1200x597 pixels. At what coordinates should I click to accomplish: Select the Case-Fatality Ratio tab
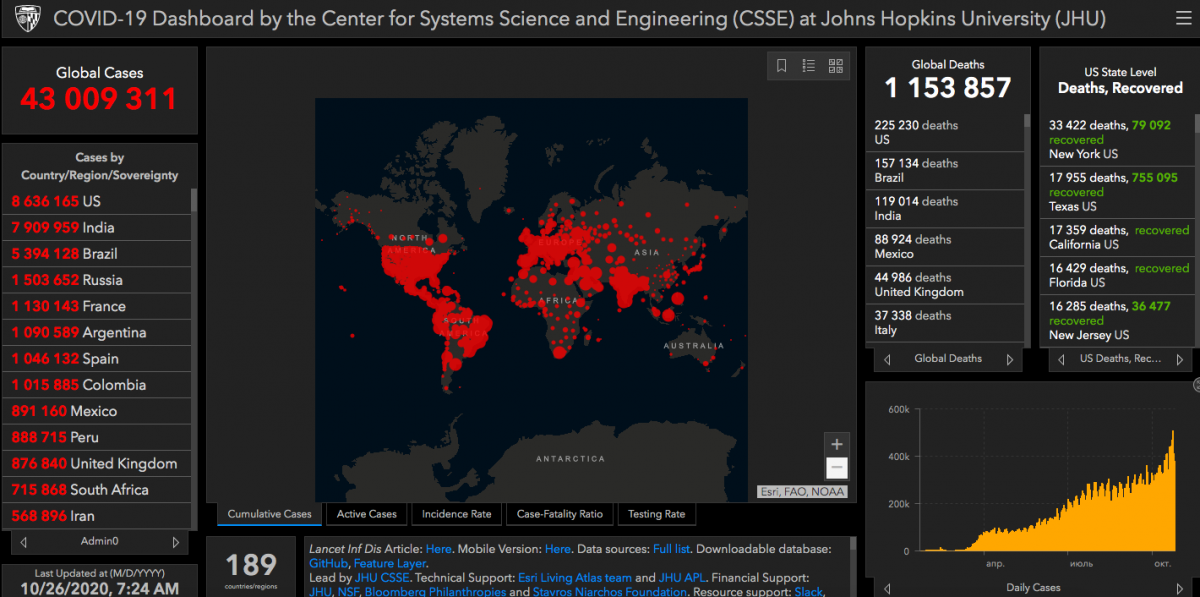pyautogui.click(x=560, y=514)
